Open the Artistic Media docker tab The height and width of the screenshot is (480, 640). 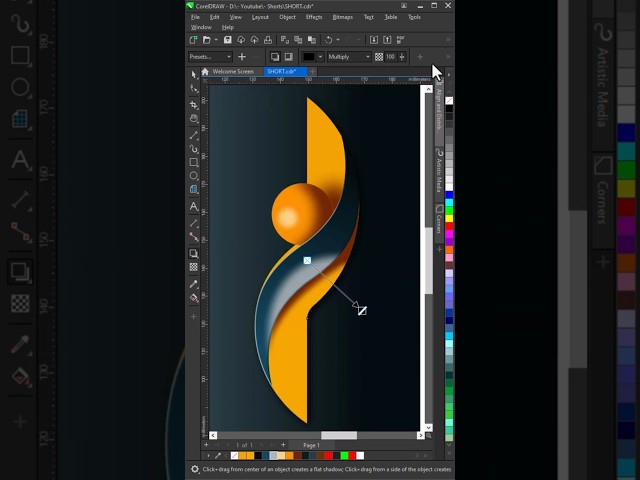click(439, 171)
